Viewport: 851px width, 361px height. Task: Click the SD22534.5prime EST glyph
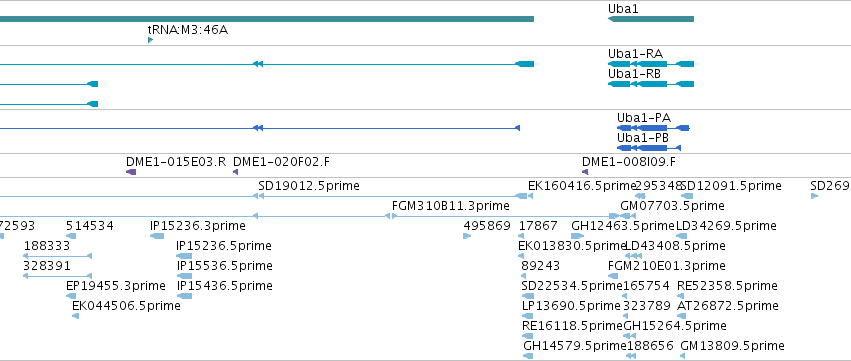click(x=528, y=296)
